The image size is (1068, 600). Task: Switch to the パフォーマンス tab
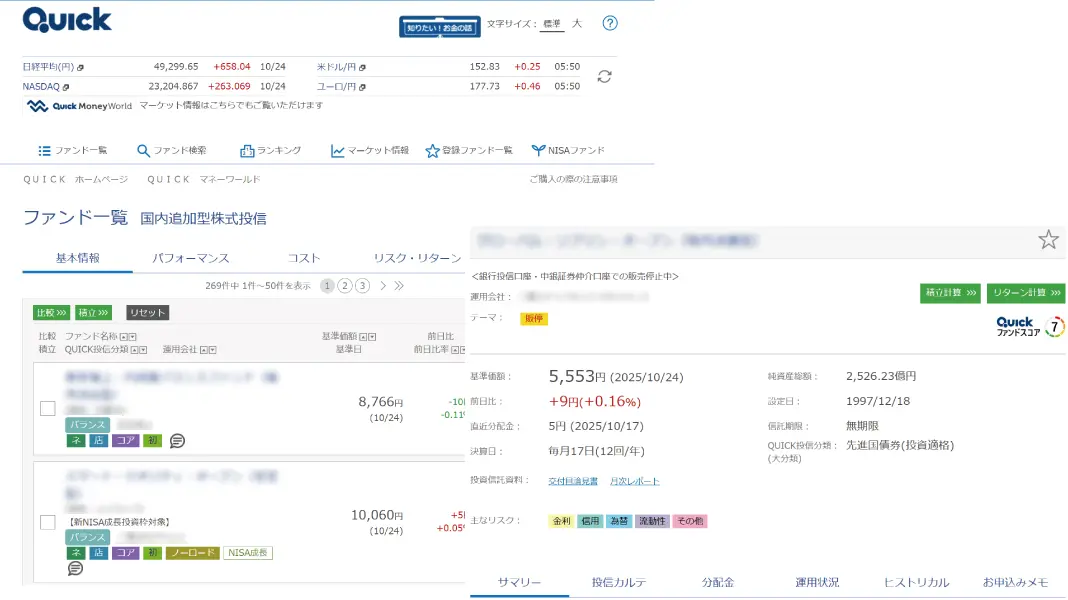(x=191, y=258)
